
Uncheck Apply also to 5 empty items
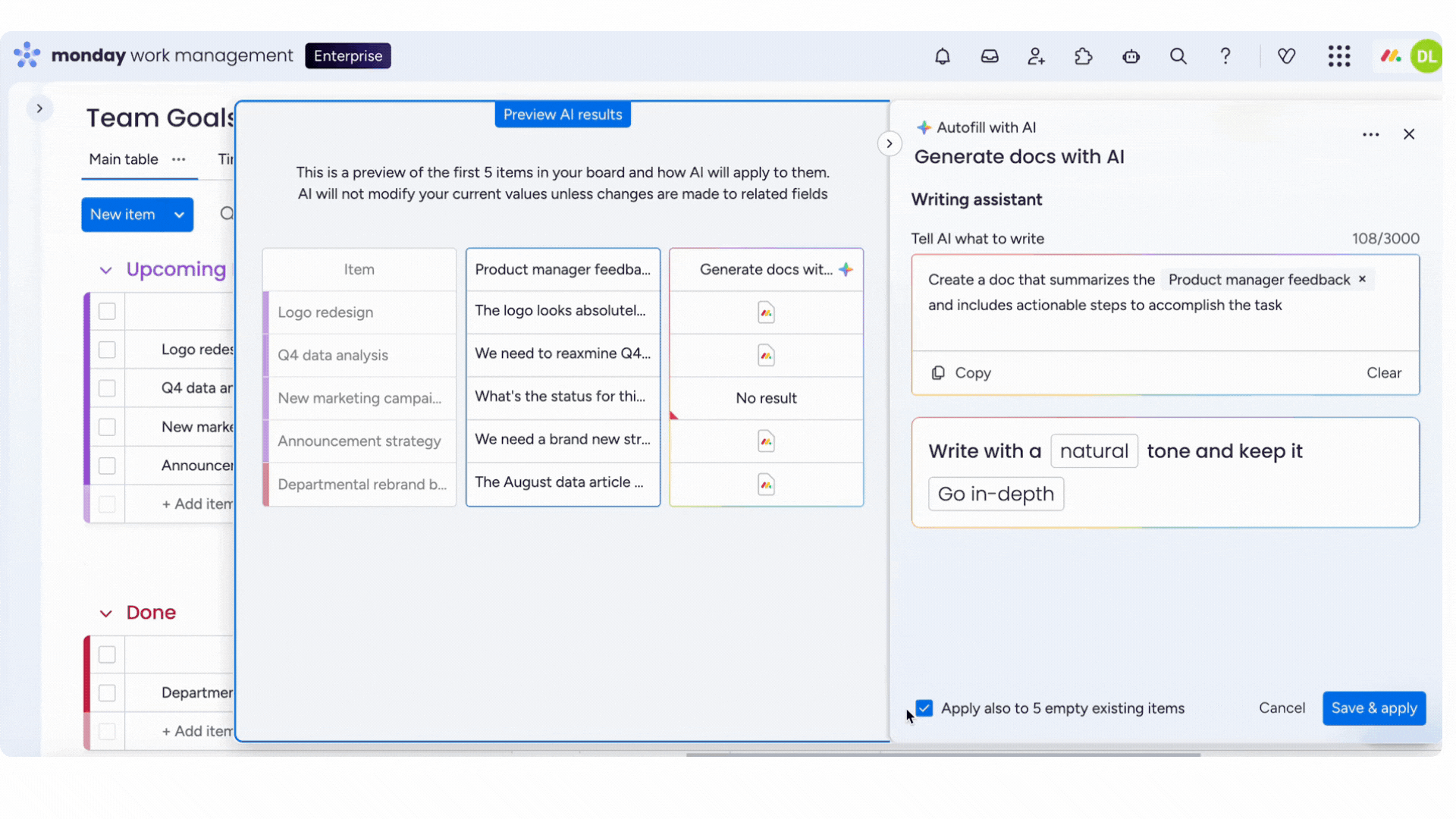[x=924, y=708]
